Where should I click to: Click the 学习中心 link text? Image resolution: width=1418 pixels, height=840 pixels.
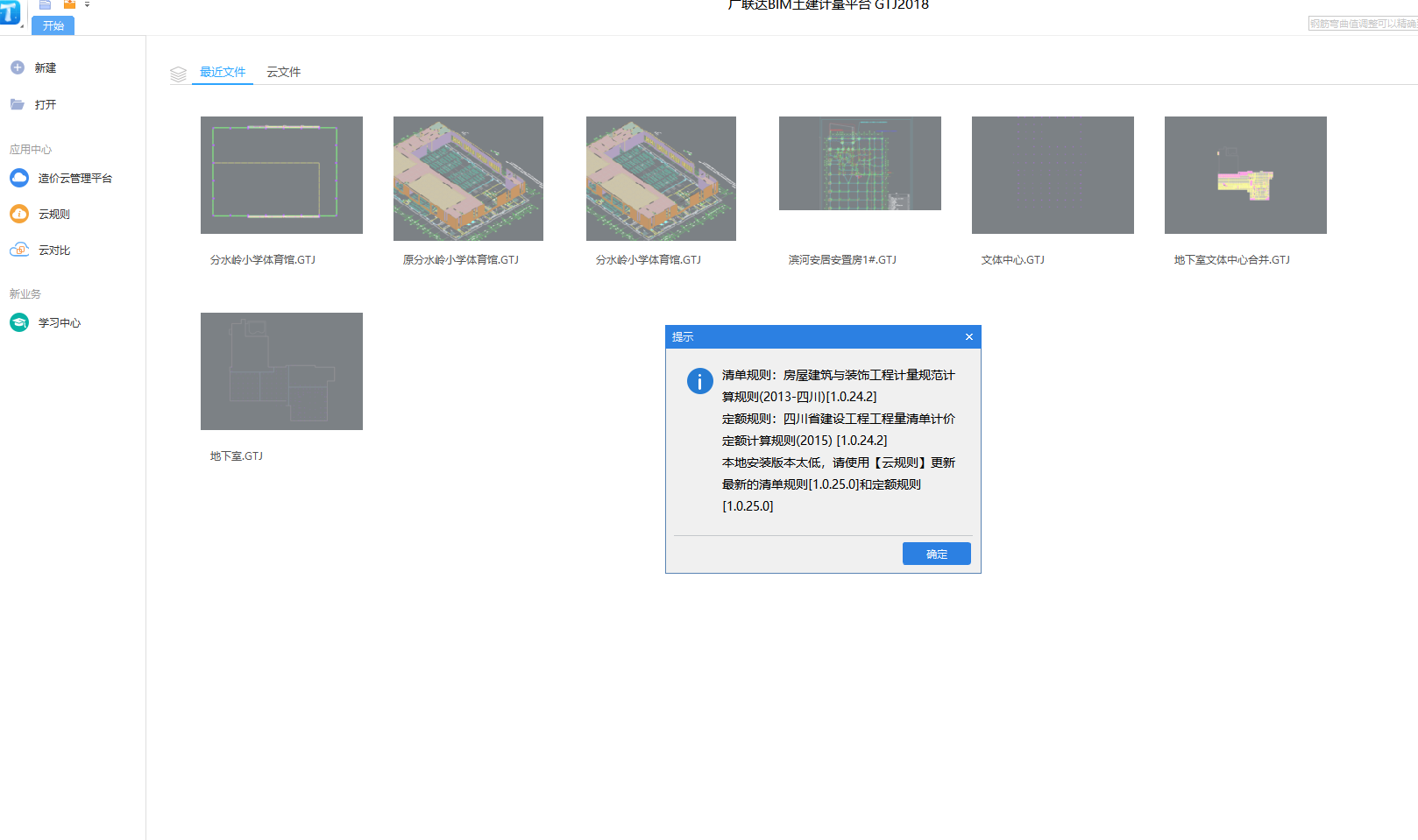tap(60, 322)
